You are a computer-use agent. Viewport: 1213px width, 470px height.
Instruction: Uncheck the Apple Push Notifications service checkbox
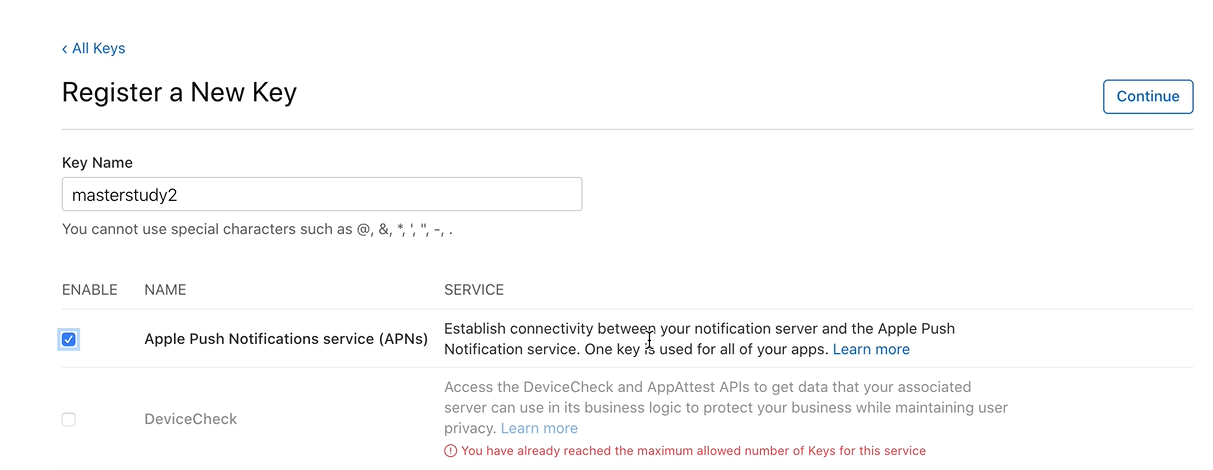tap(69, 340)
